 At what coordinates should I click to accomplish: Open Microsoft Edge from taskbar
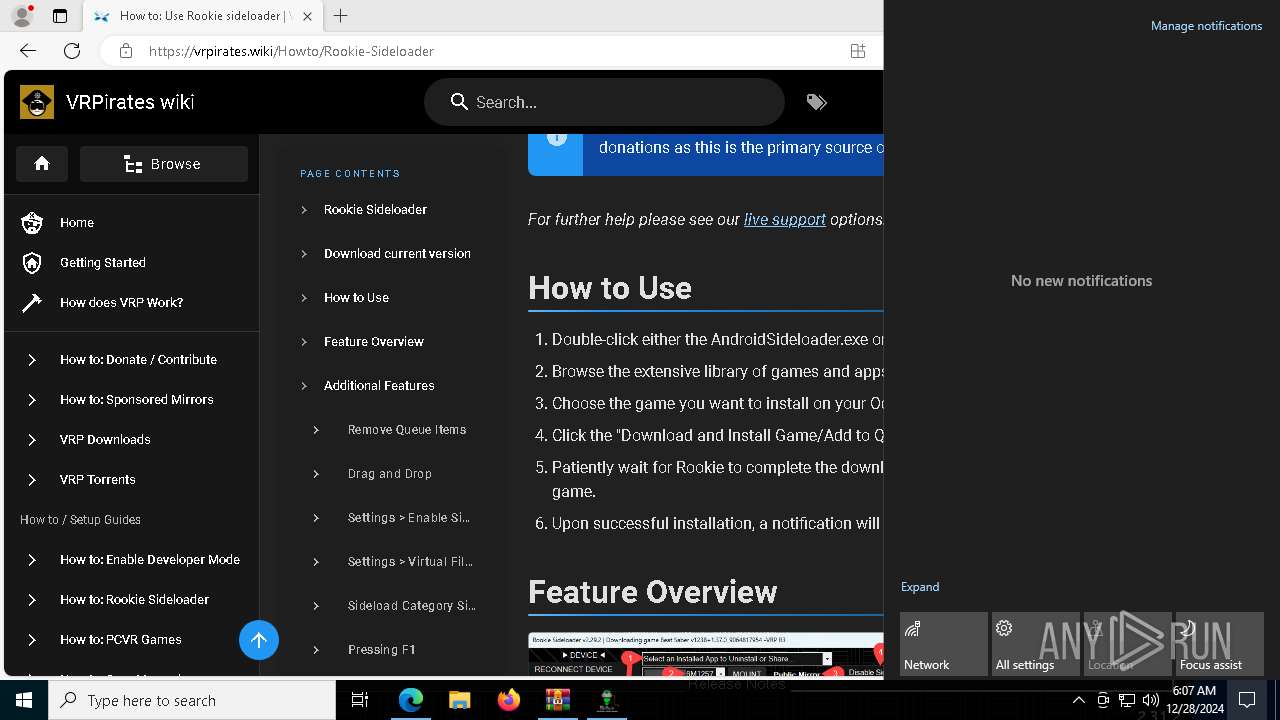[411, 700]
